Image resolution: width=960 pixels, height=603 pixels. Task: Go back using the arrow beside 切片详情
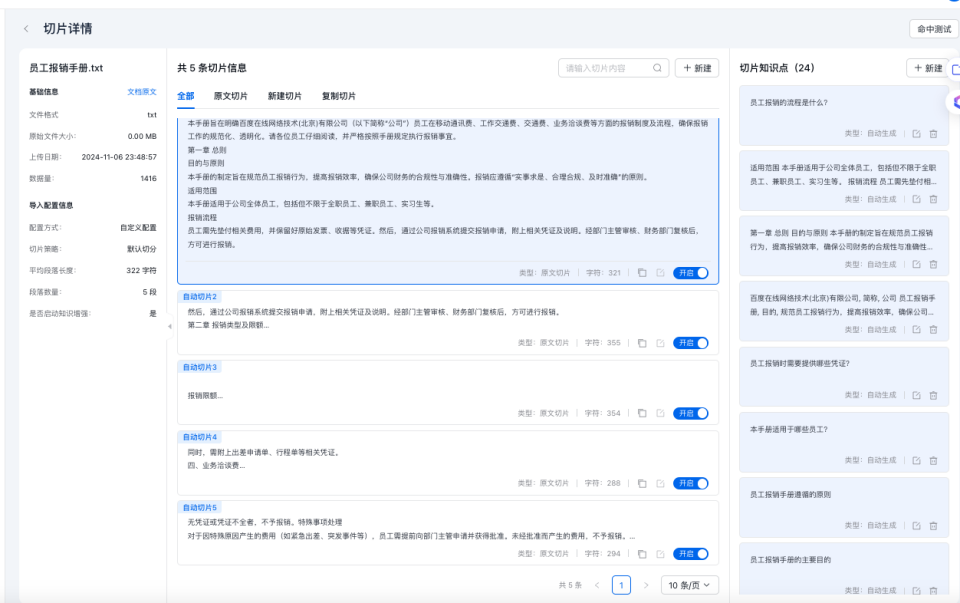[x=26, y=29]
